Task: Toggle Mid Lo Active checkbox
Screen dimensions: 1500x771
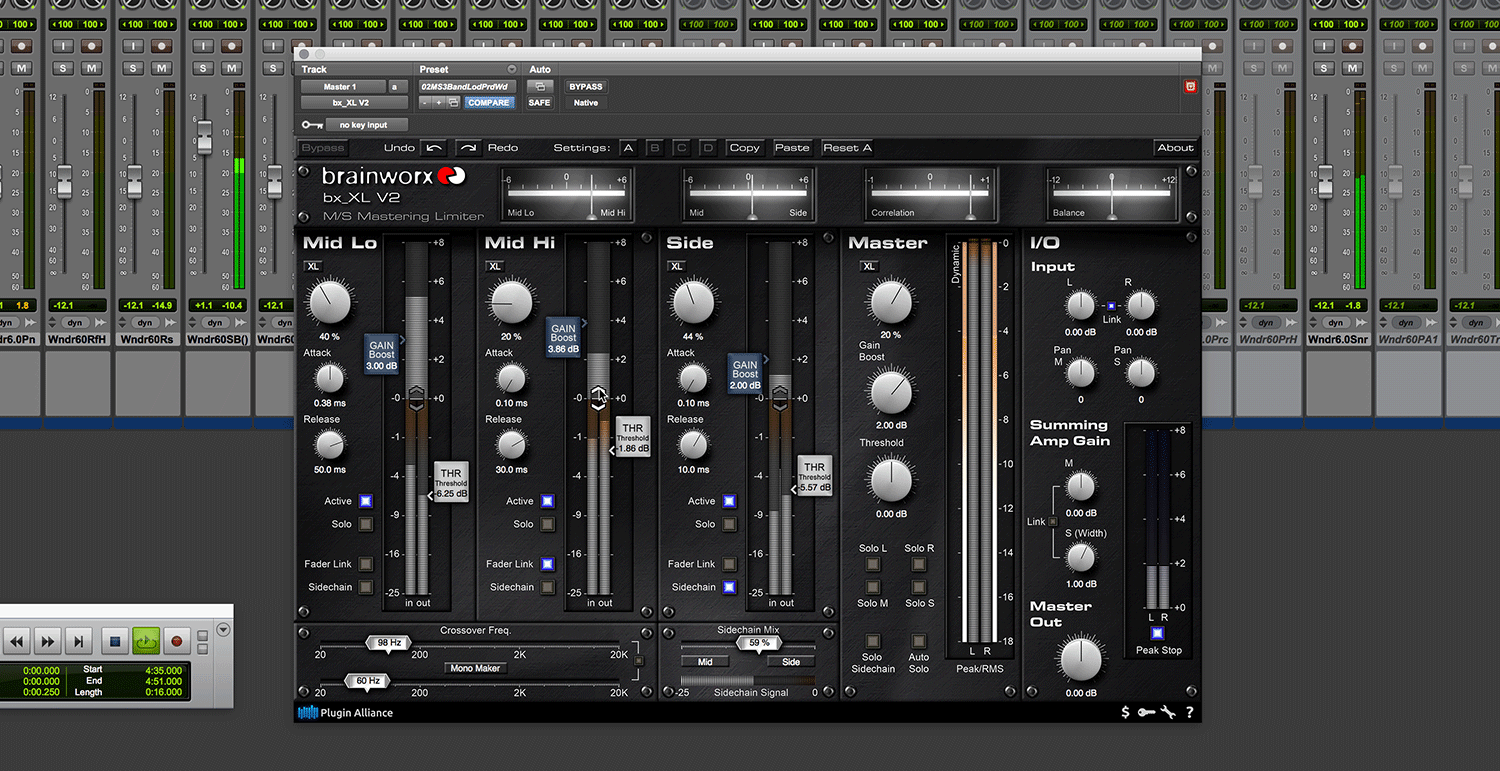Action: coord(366,501)
